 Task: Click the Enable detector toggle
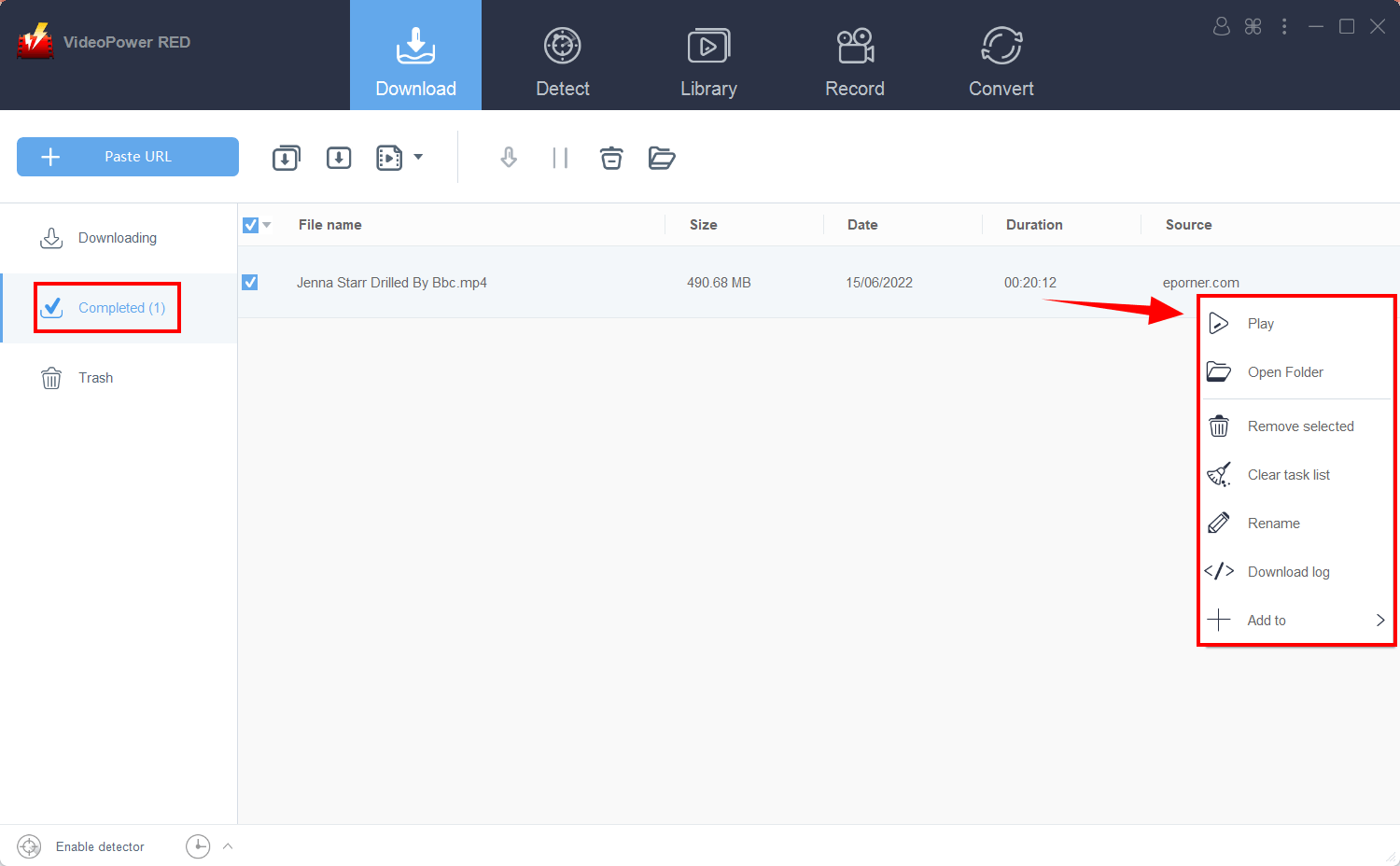tap(81, 846)
